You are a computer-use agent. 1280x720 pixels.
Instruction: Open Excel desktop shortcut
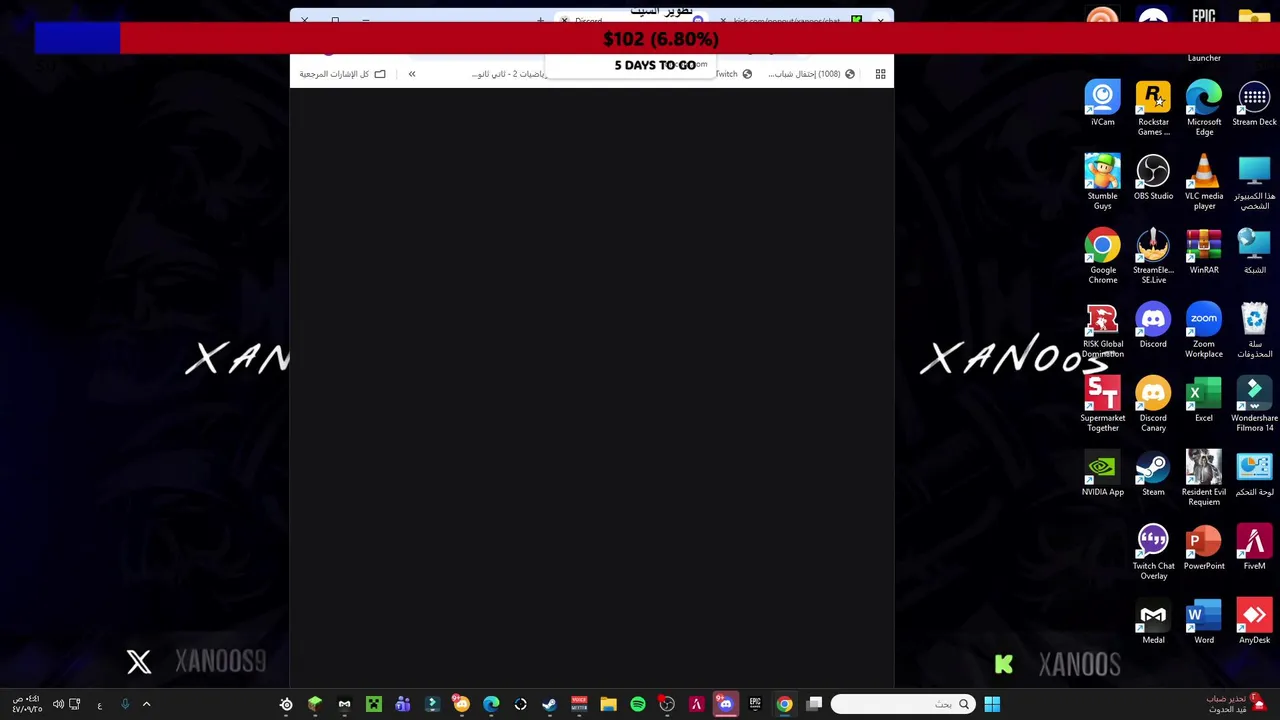pos(1204,399)
